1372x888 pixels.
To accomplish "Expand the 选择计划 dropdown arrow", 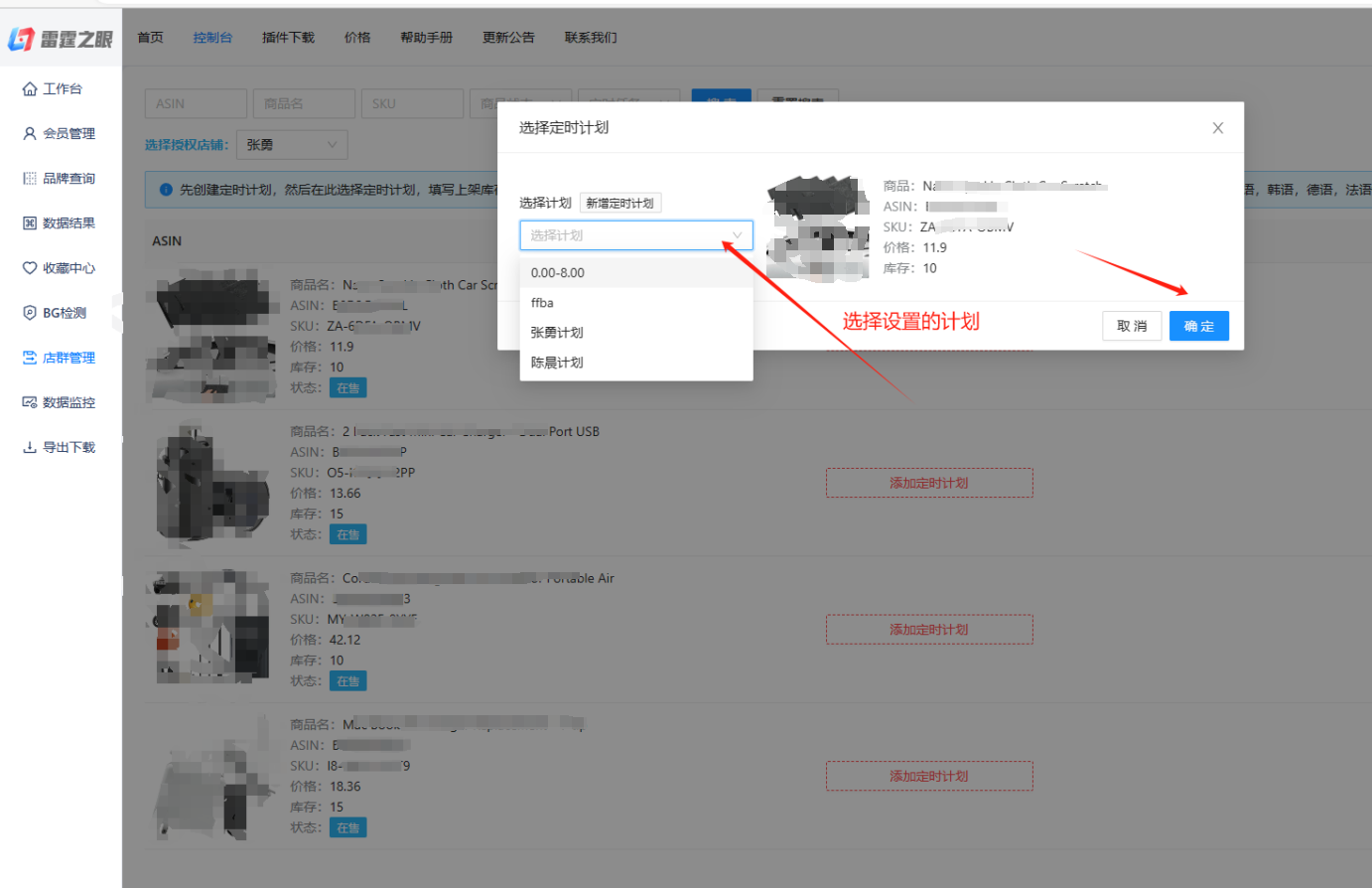I will click(x=737, y=235).
